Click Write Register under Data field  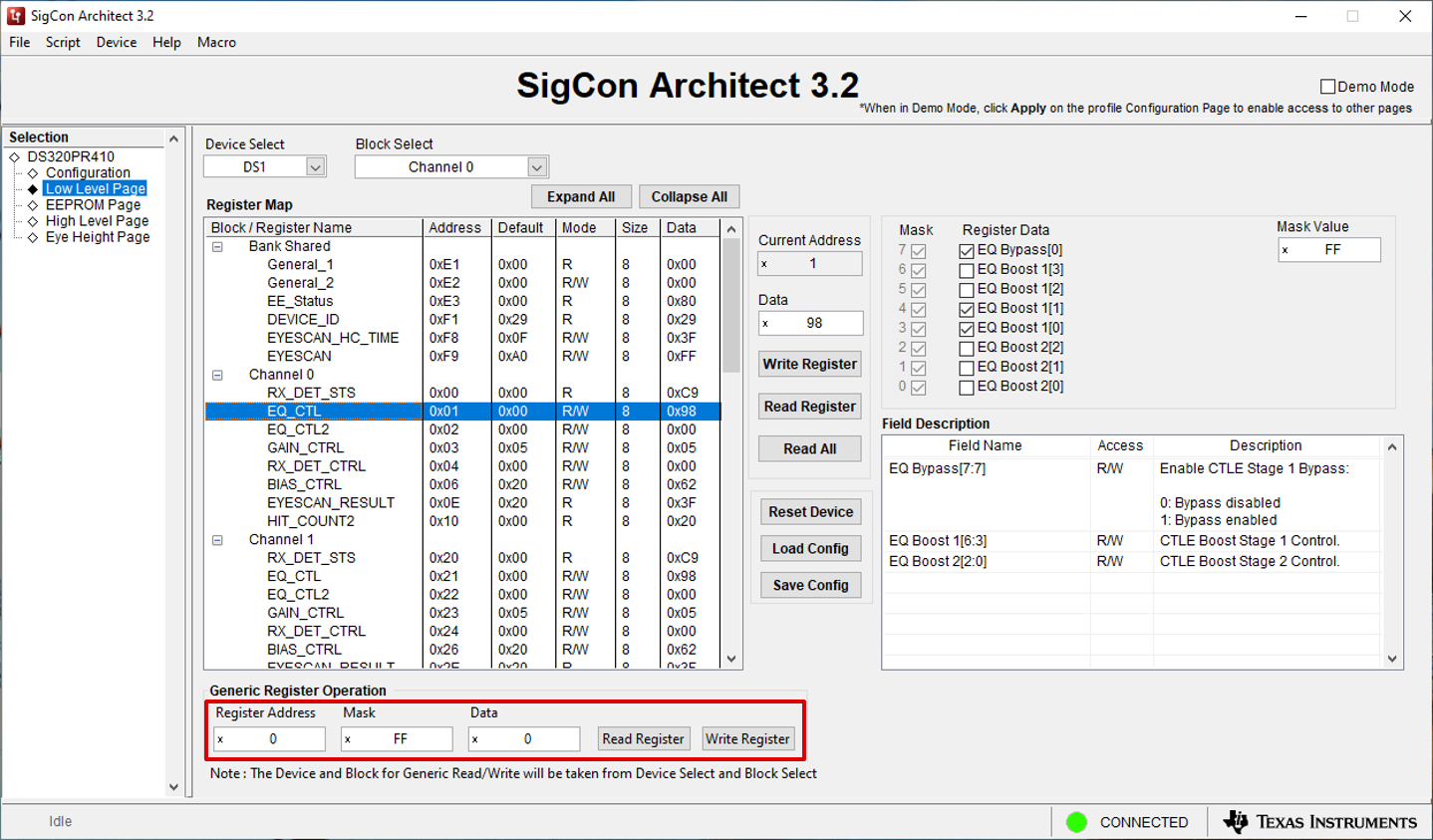pos(809,364)
